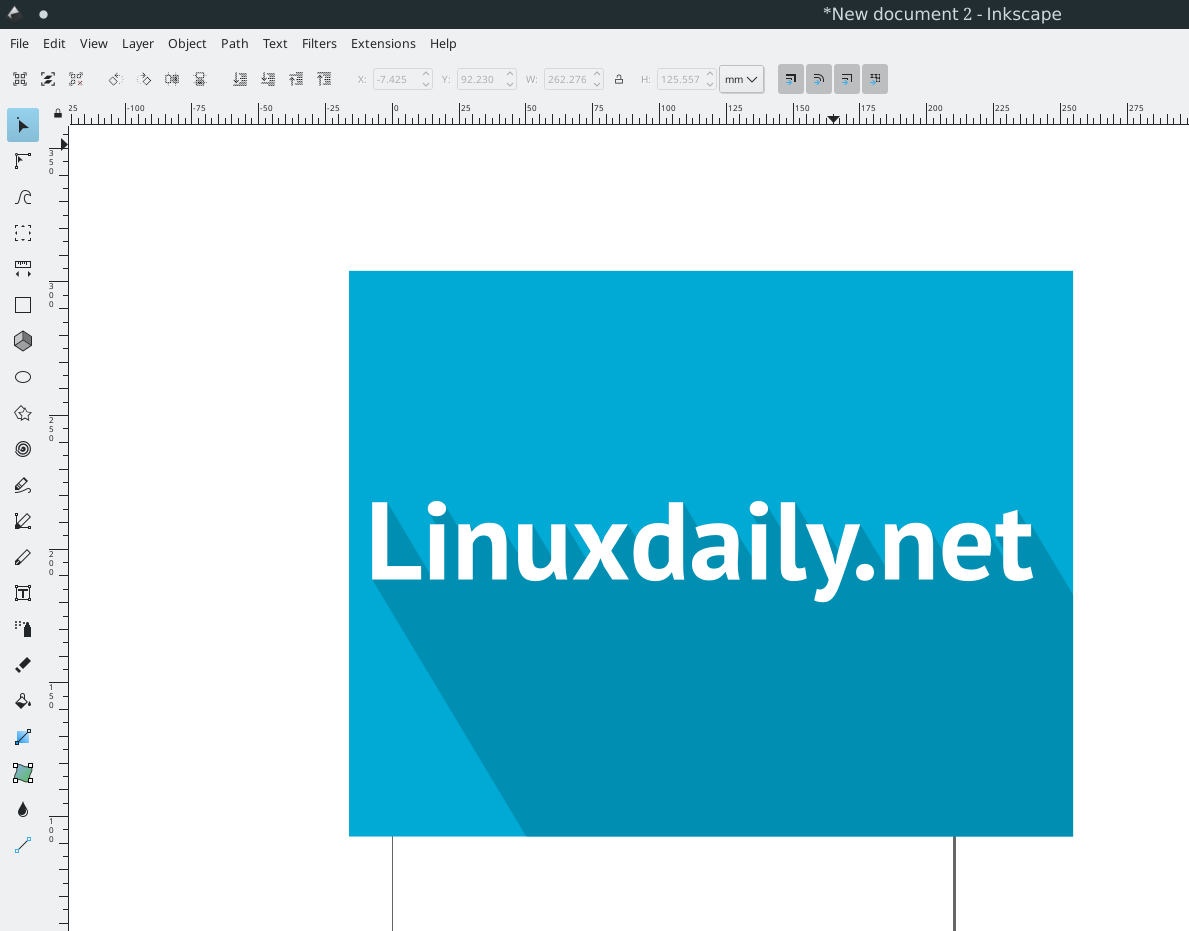The width and height of the screenshot is (1189, 931).
Task: Activate the Star tool
Action: (22, 413)
